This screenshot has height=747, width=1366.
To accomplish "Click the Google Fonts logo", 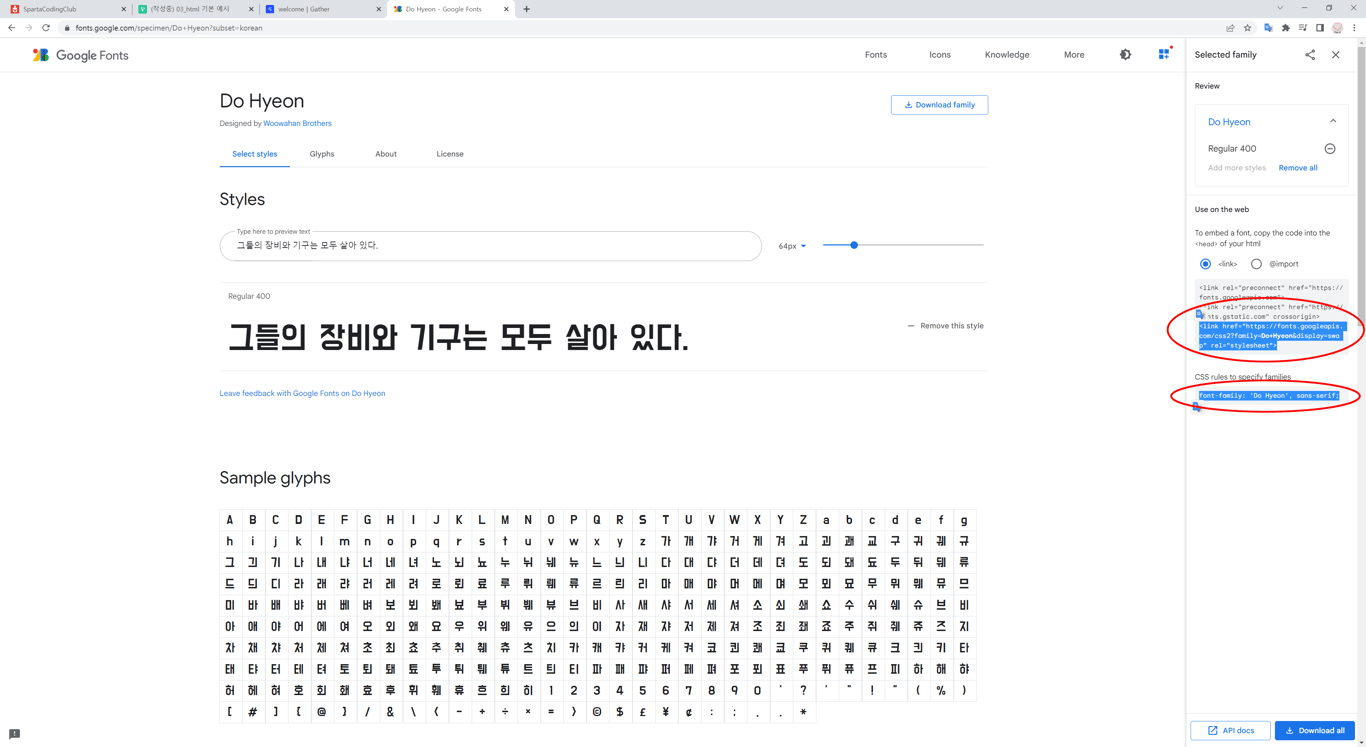I will (80, 55).
